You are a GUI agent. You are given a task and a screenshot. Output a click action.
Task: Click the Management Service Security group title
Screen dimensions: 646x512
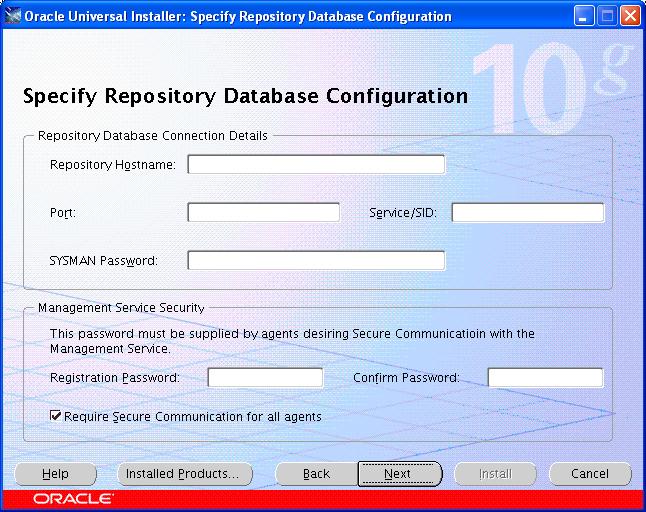[x=121, y=308]
